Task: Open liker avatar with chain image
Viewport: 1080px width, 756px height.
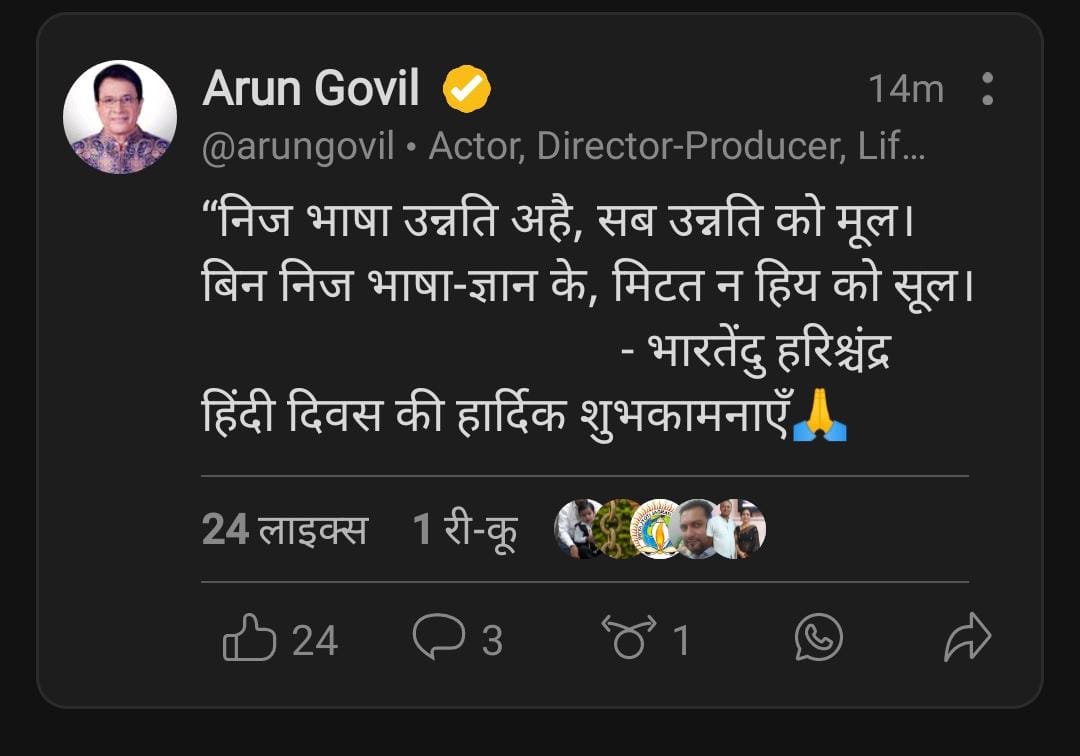Action: point(616,528)
